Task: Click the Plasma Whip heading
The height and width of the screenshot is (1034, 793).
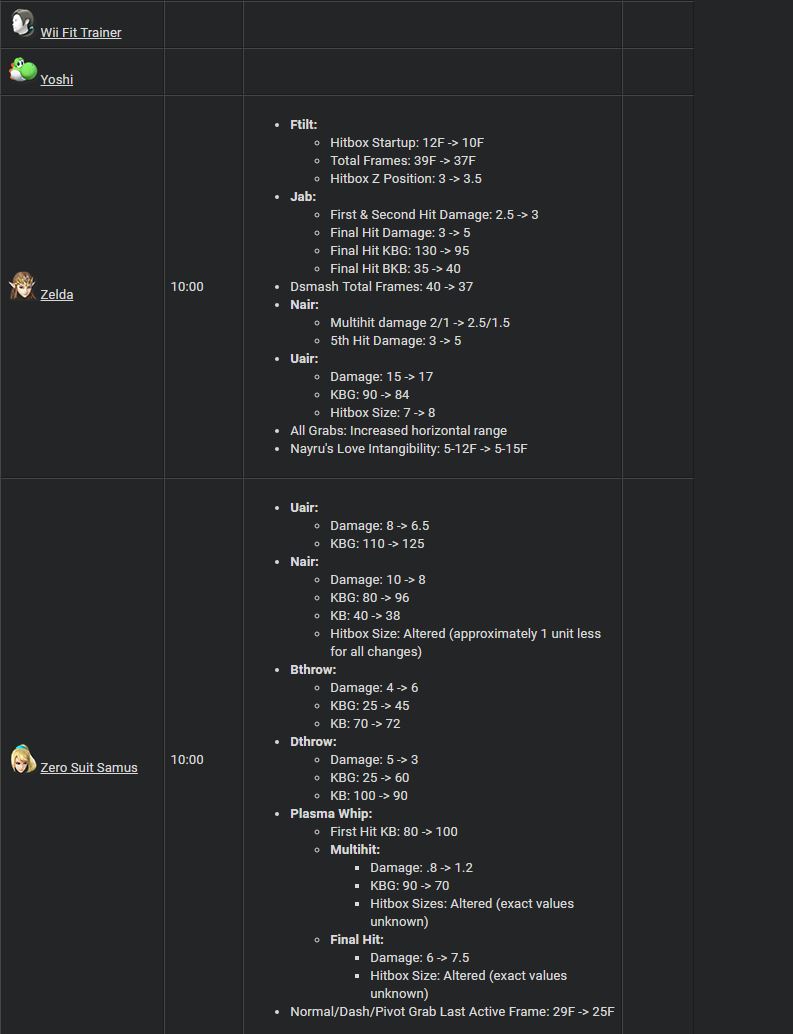Action: click(x=331, y=813)
